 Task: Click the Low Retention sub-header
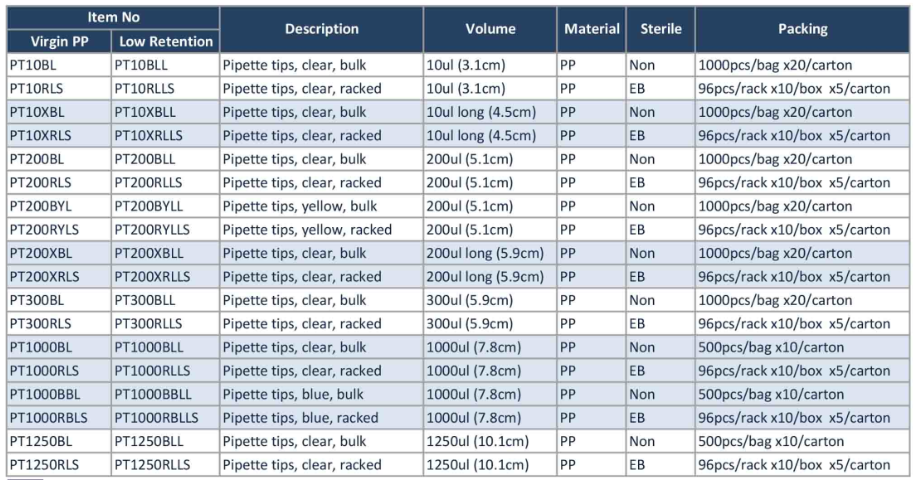tap(165, 42)
